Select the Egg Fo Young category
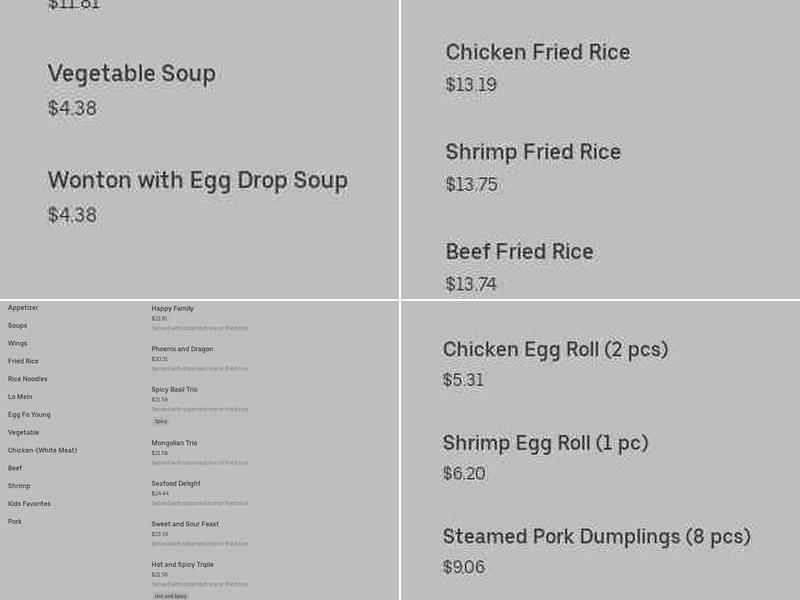The image size is (800, 600). click(x=28, y=414)
